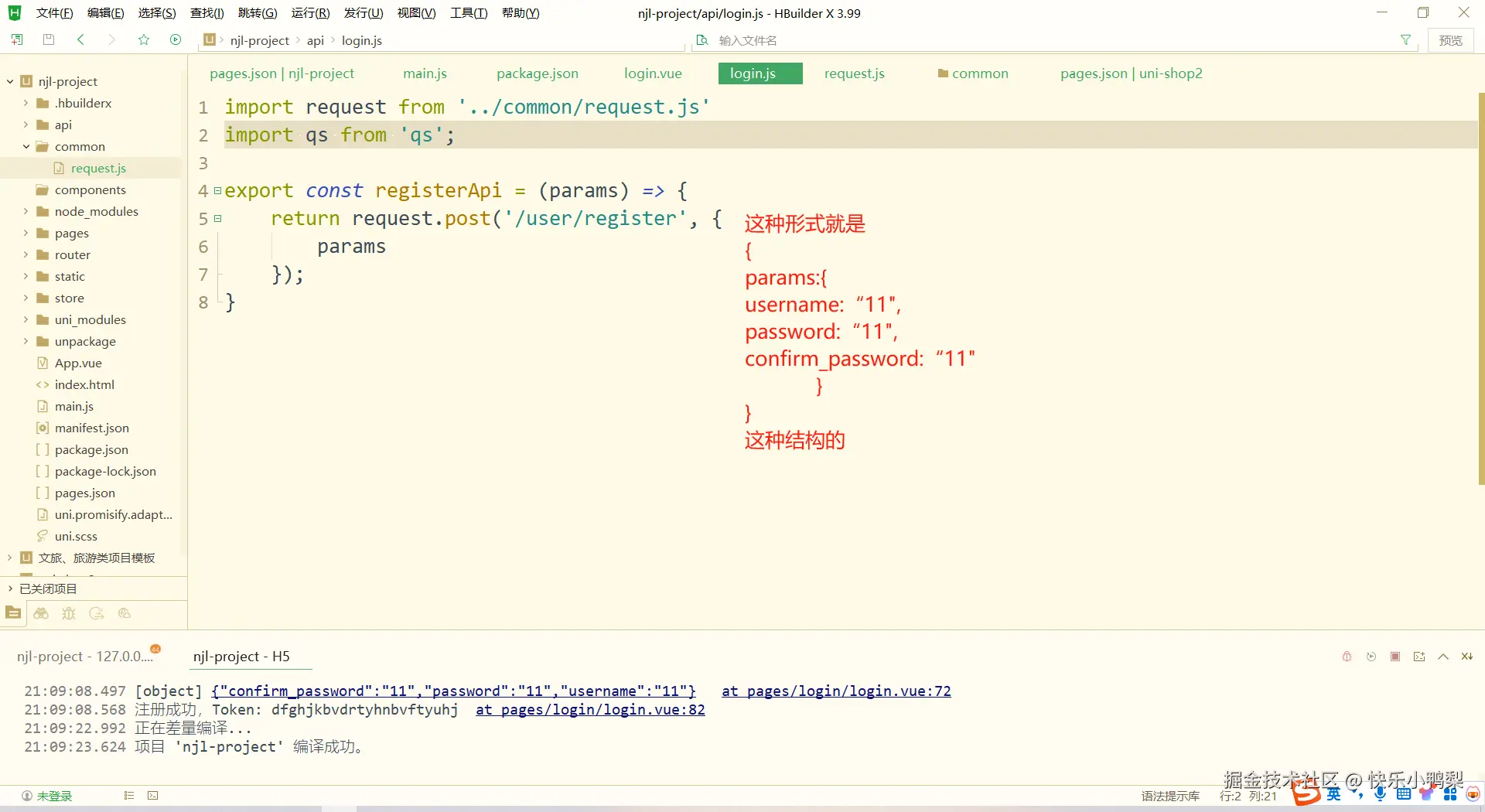Open the login.vue:82 console link
The height and width of the screenshot is (812, 1485).
click(x=590, y=709)
